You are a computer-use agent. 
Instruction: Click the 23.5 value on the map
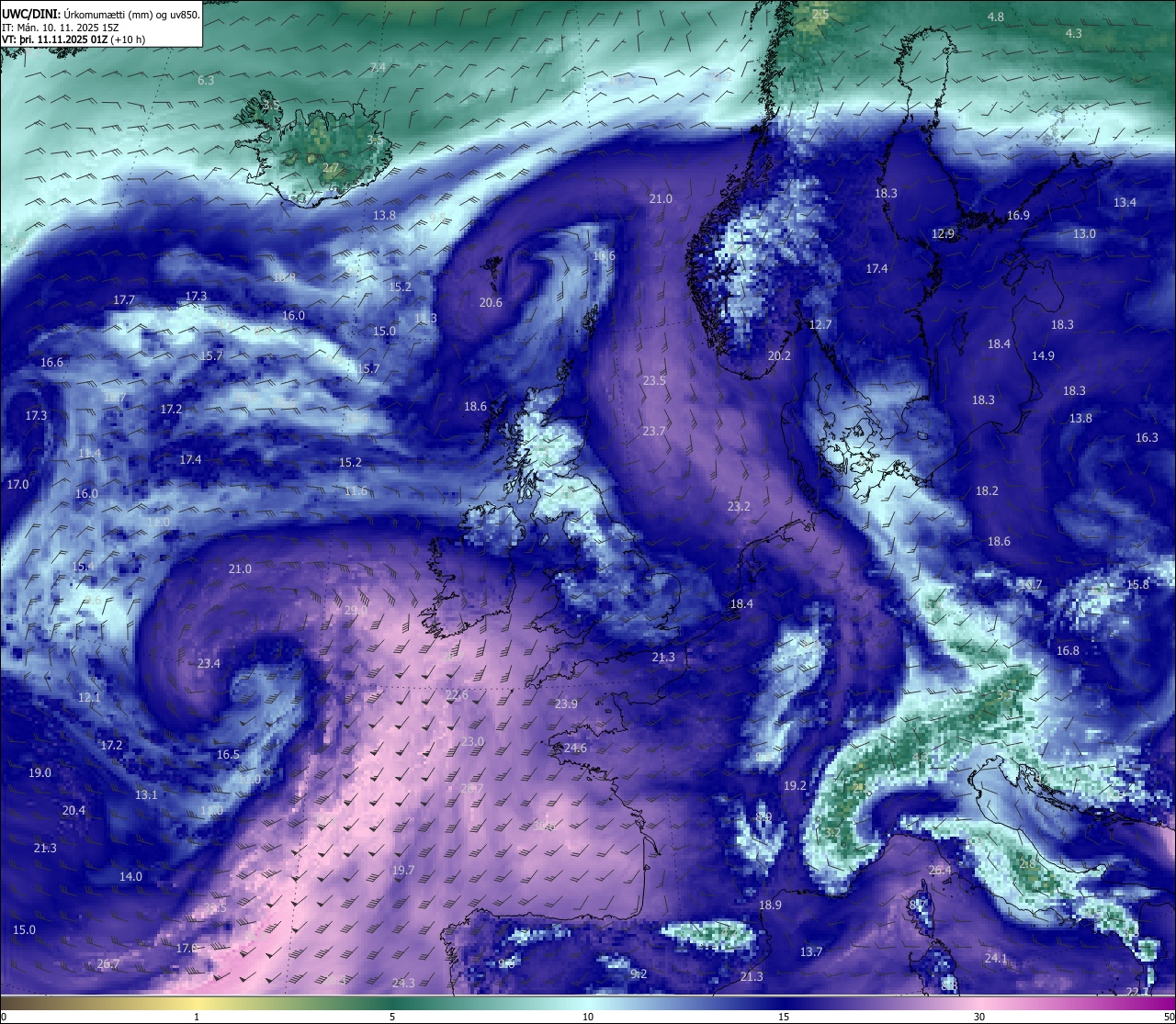point(654,380)
